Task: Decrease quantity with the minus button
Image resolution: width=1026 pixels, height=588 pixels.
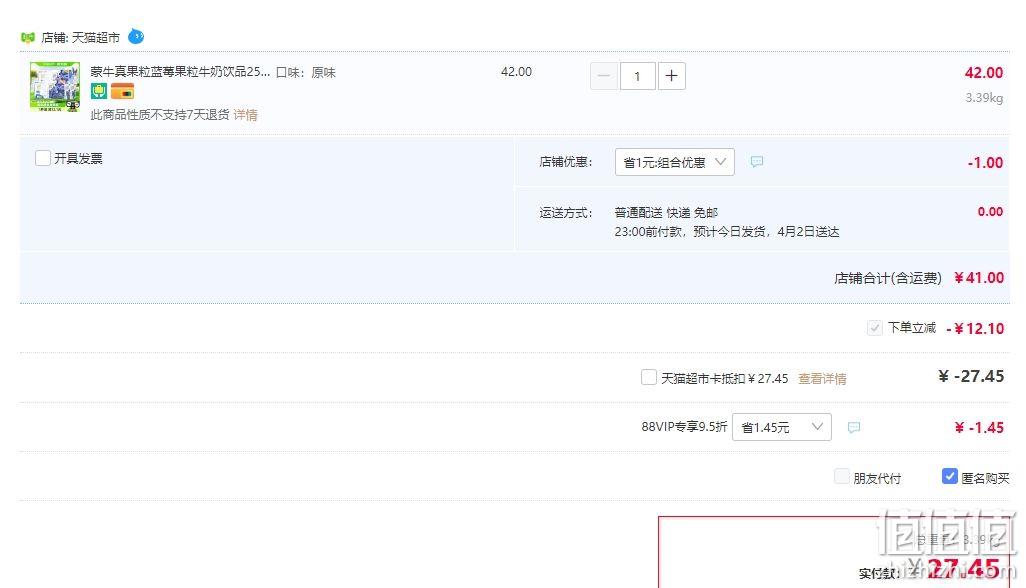Action: pos(604,76)
